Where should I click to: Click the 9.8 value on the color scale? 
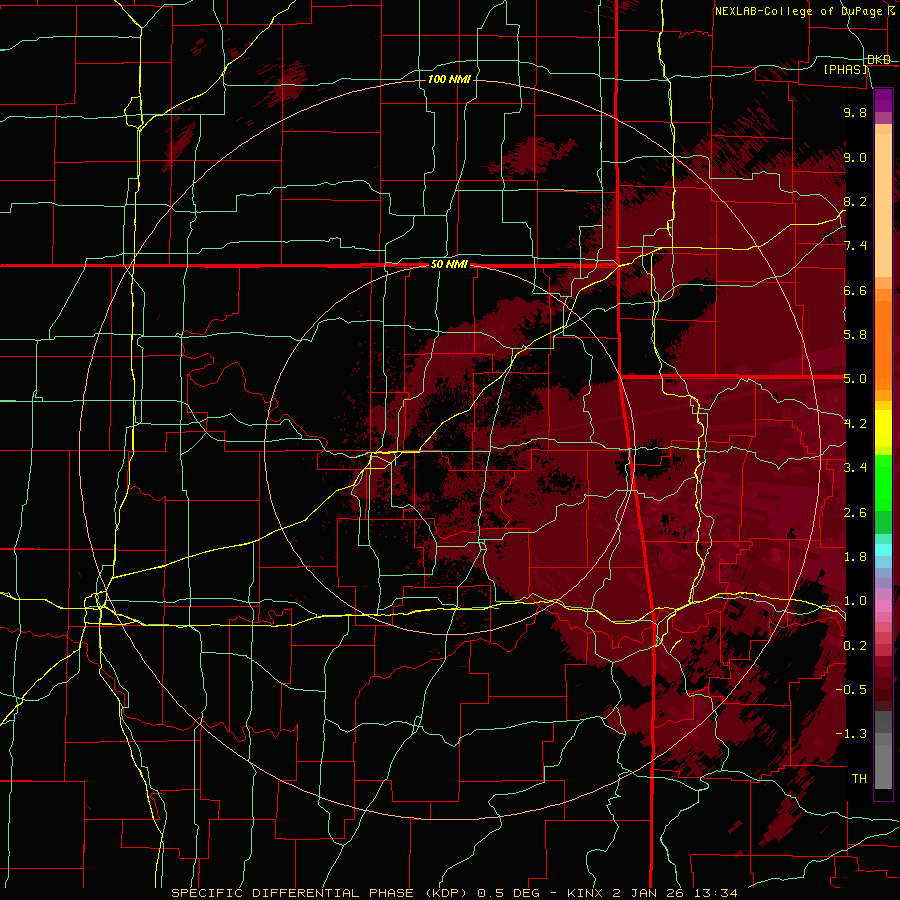855,112
